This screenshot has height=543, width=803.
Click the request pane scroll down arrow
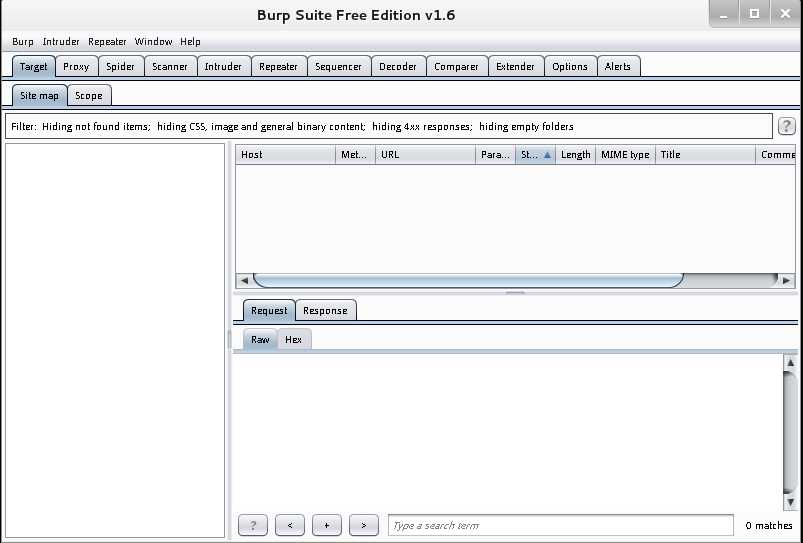coord(790,502)
